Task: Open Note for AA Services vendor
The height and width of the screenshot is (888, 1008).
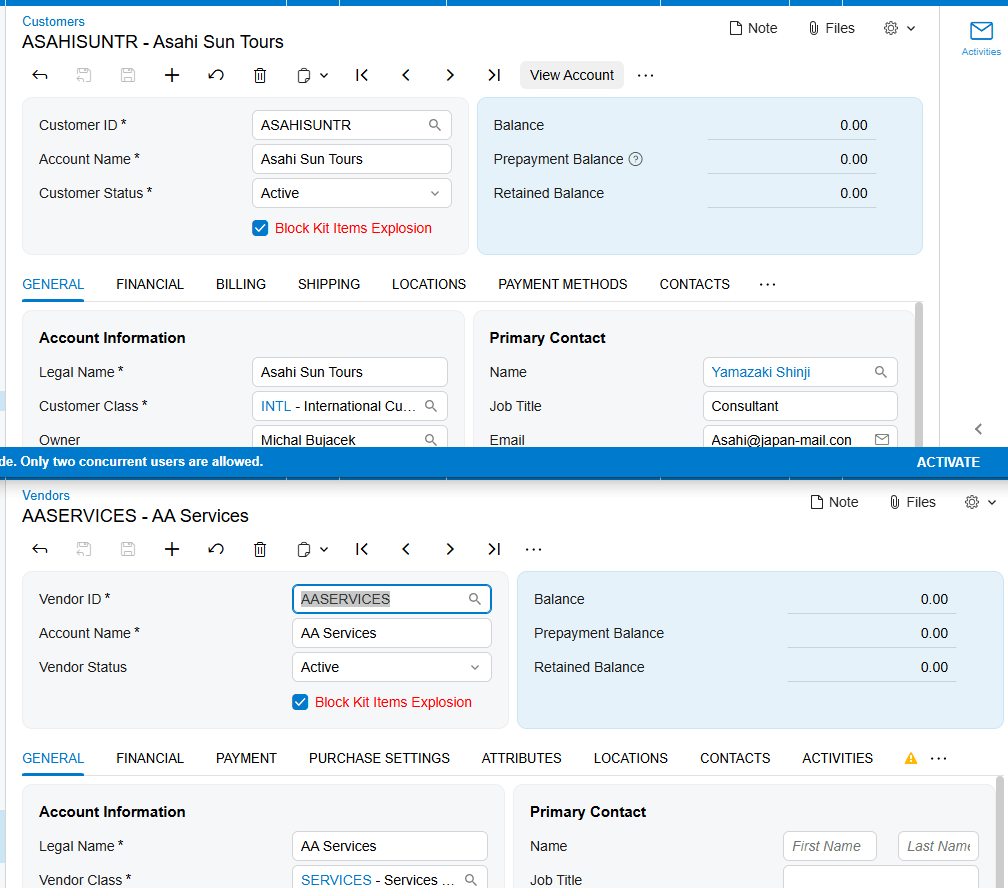Action: pyautogui.click(x=834, y=502)
